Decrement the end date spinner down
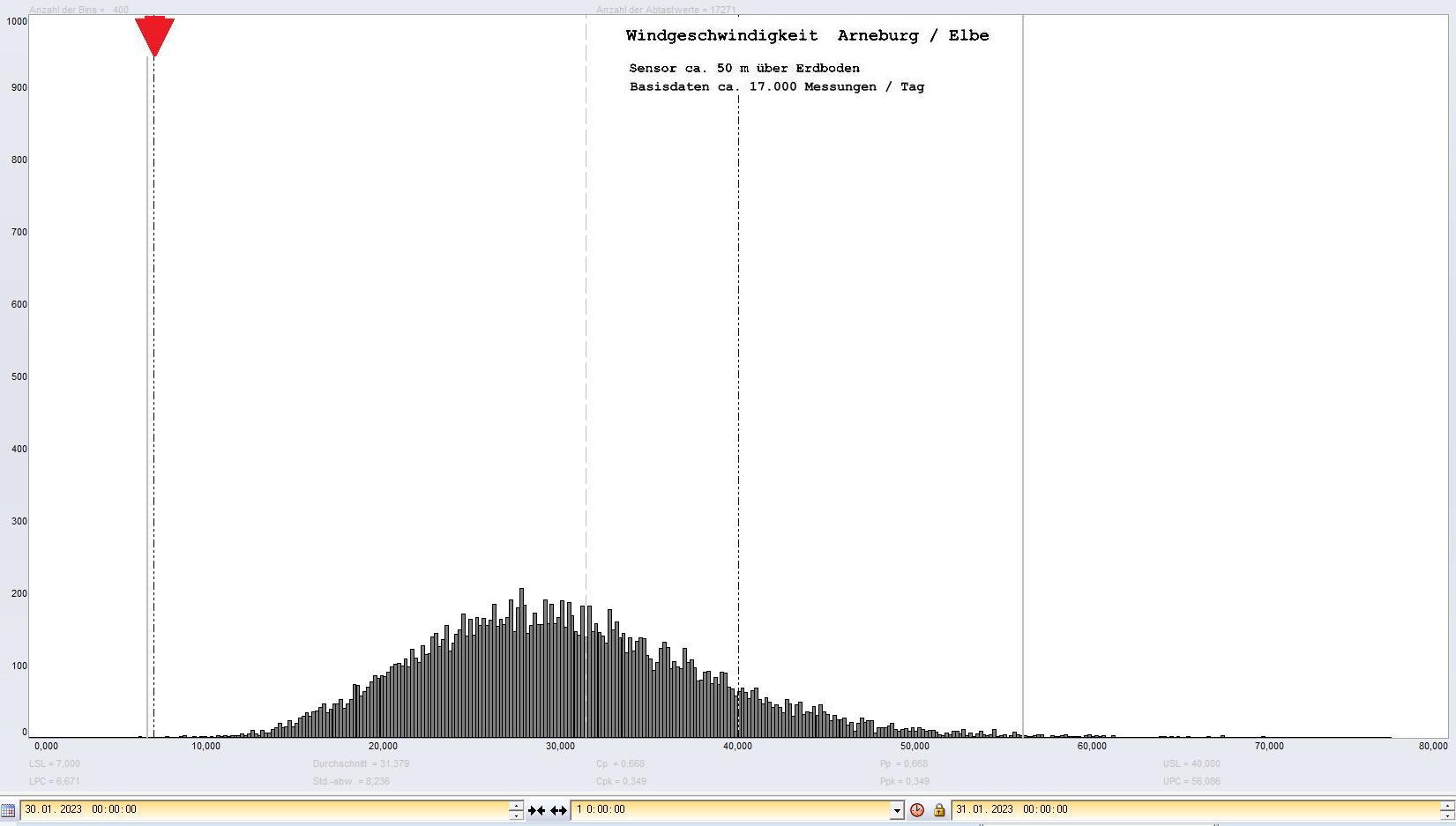Viewport: 1456px width, 826px height. (1446, 814)
